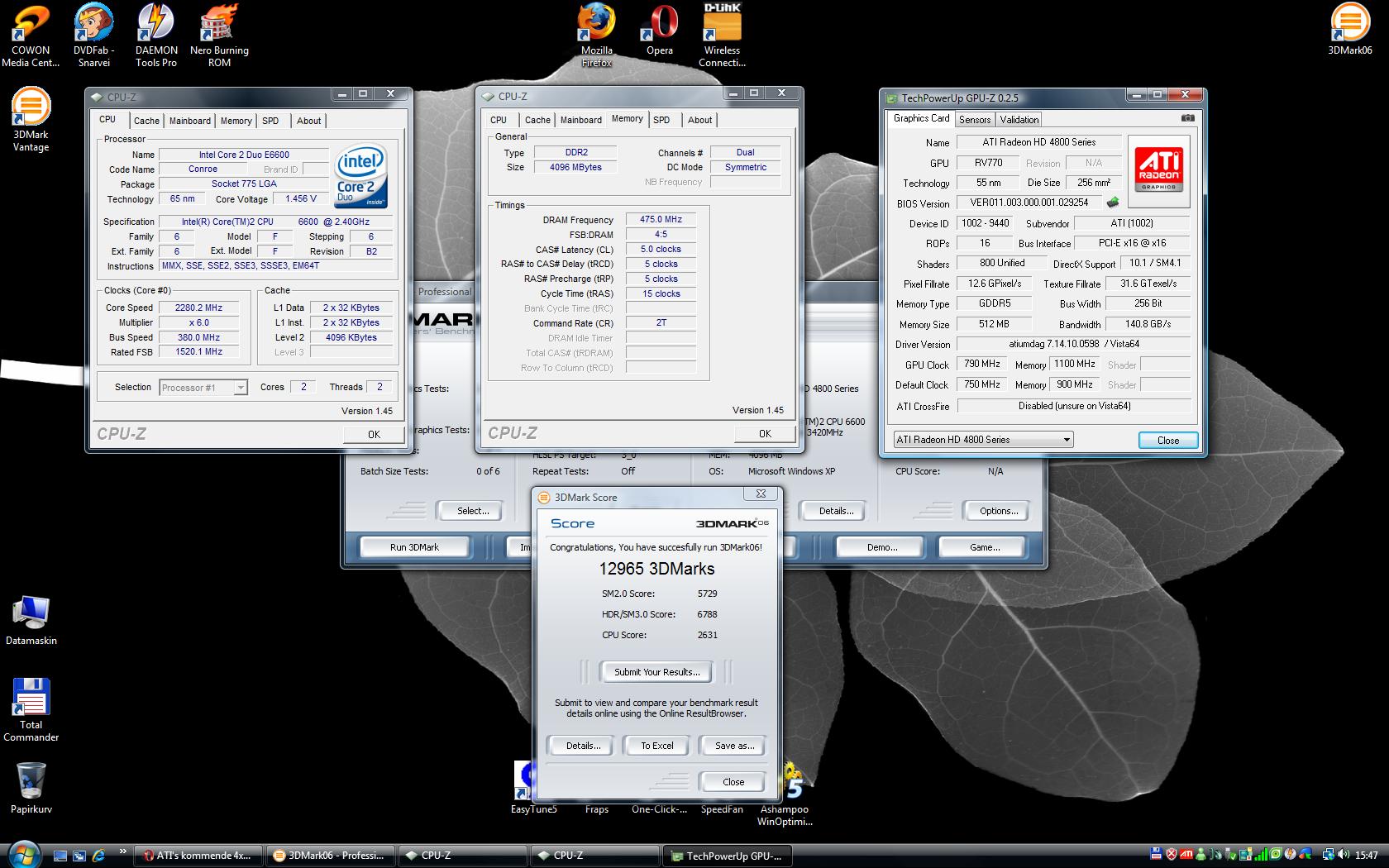Open the Mainboard tab in left CPU-Z
The height and width of the screenshot is (868, 1389).
point(189,121)
